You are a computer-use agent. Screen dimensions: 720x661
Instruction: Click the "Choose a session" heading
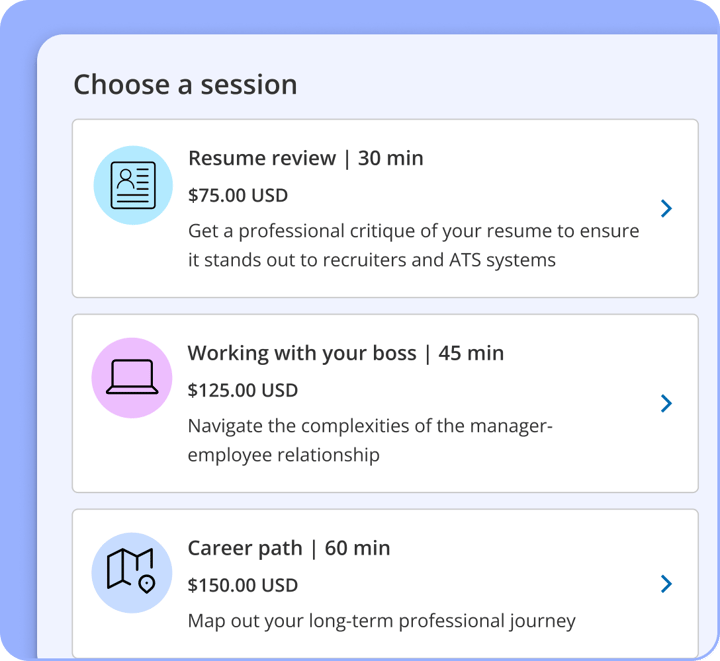pos(185,85)
